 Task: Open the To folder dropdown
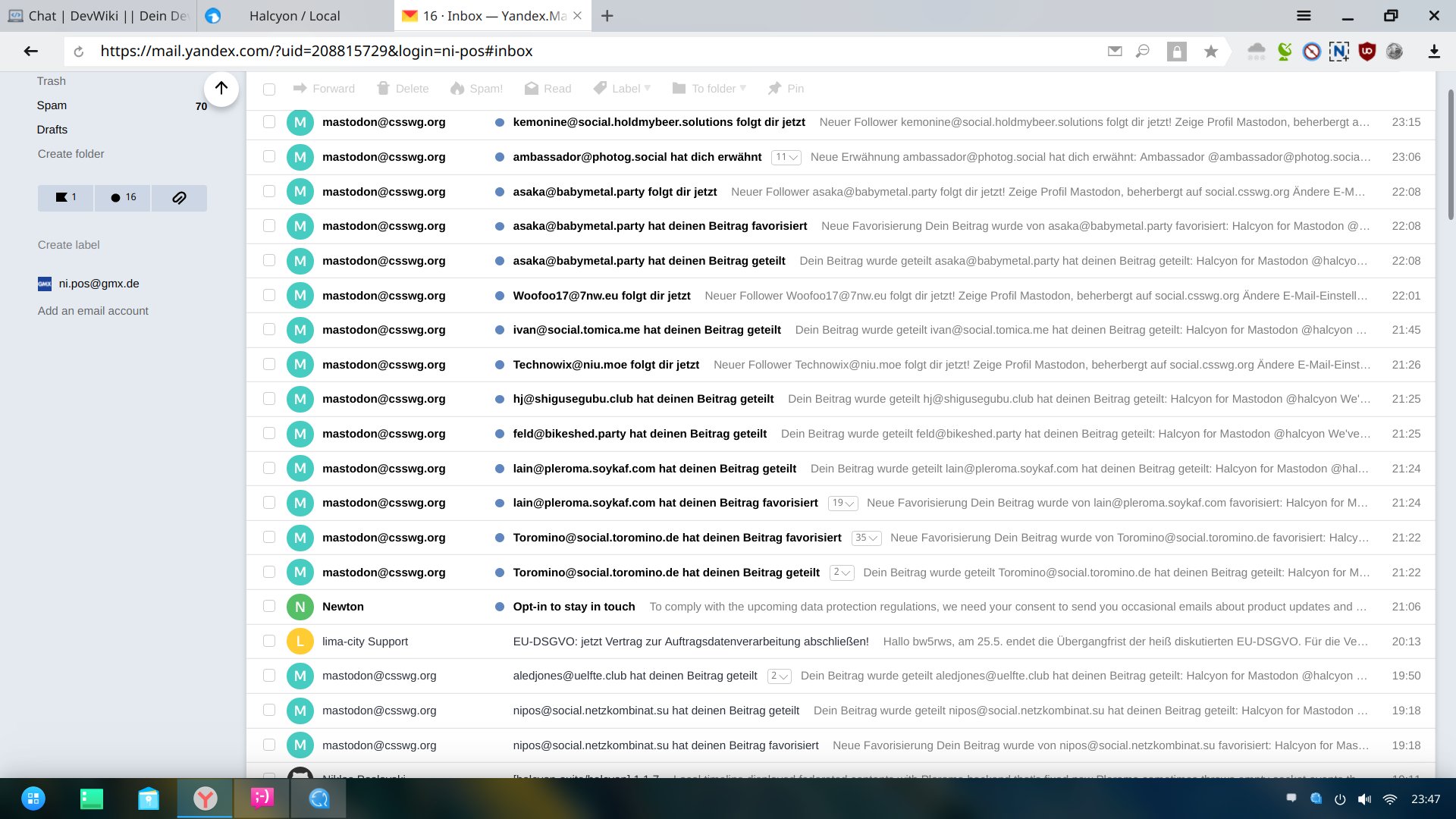[710, 89]
